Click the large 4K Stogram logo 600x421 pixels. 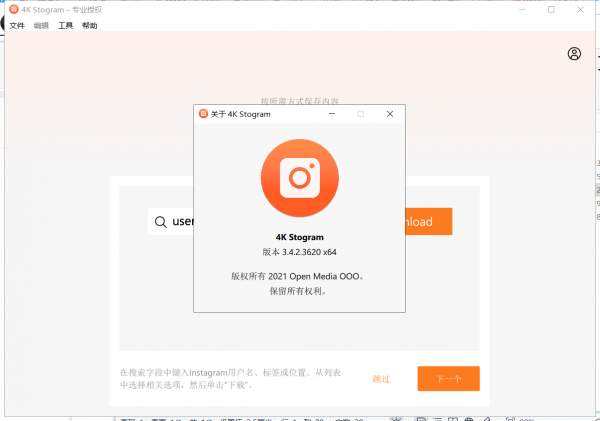300,178
